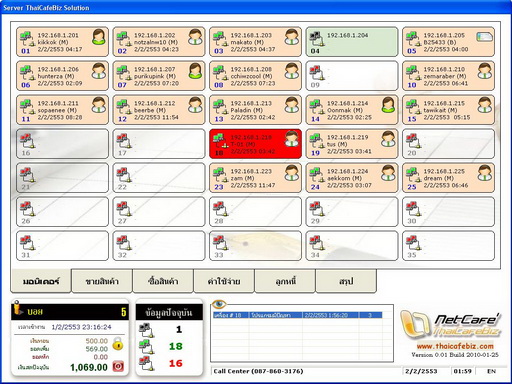
Task: Click the Call Center (087-860-3176) status text
Action: coord(258,371)
